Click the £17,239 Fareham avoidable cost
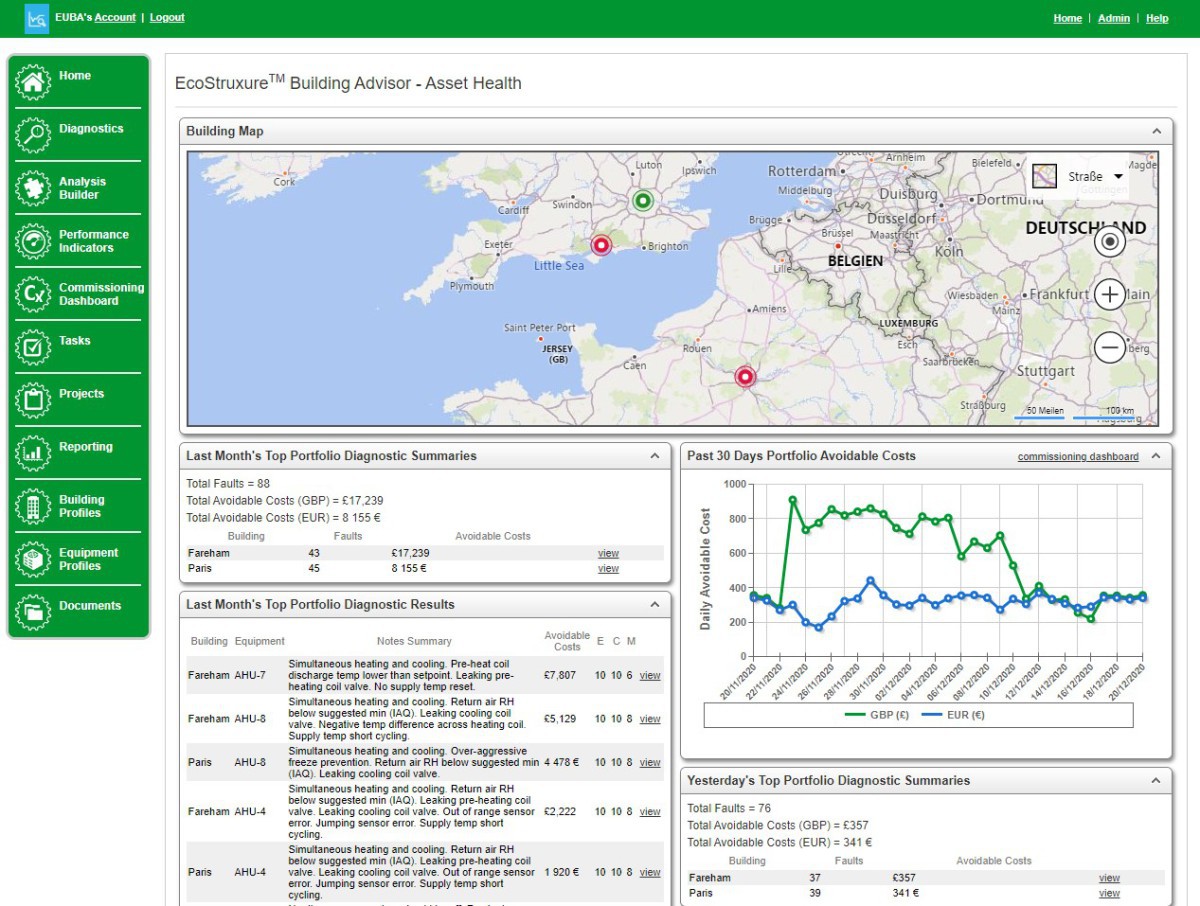This screenshot has width=1200, height=906. click(x=410, y=553)
